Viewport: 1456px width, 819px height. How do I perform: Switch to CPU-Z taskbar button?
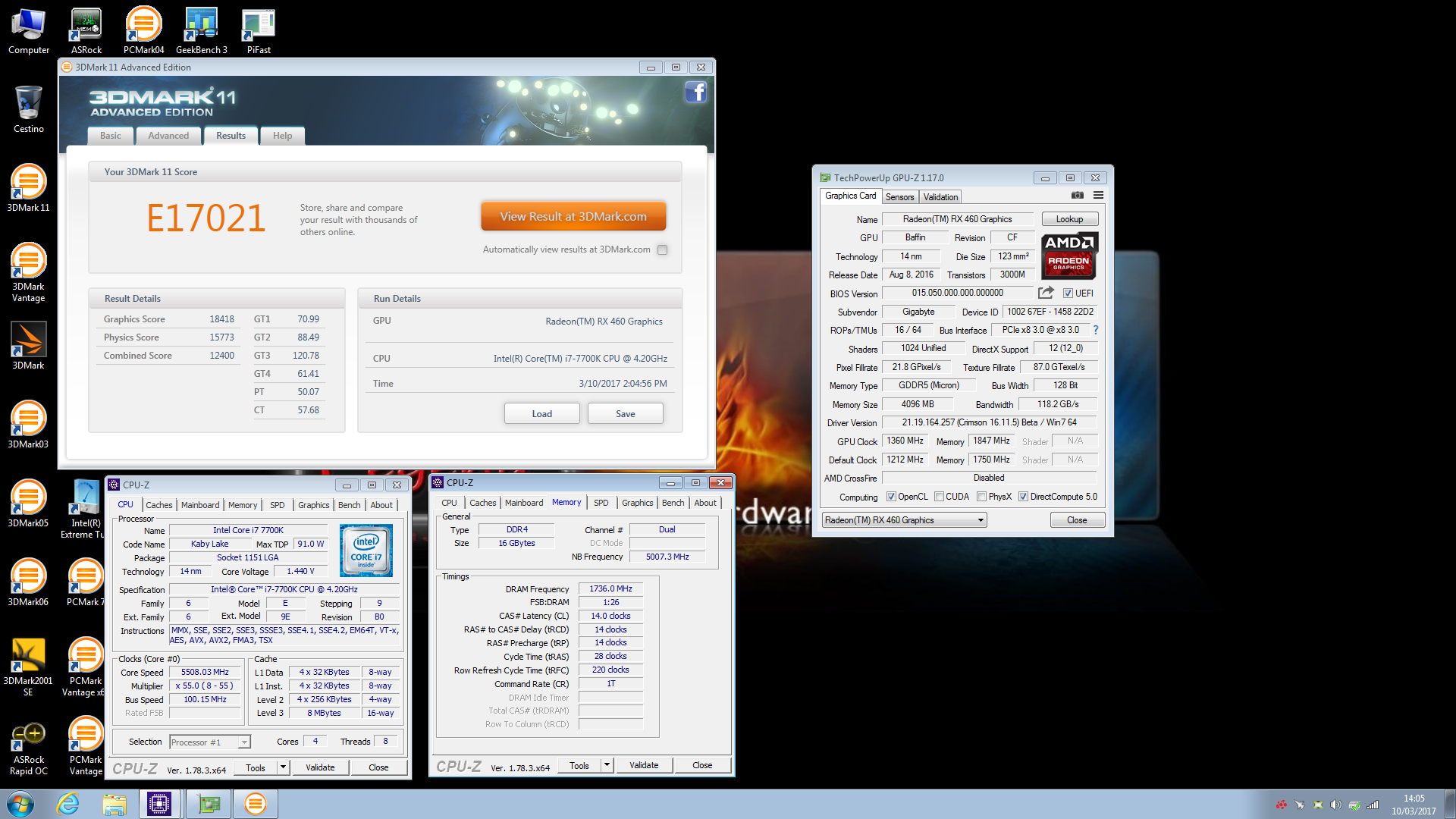coord(159,804)
